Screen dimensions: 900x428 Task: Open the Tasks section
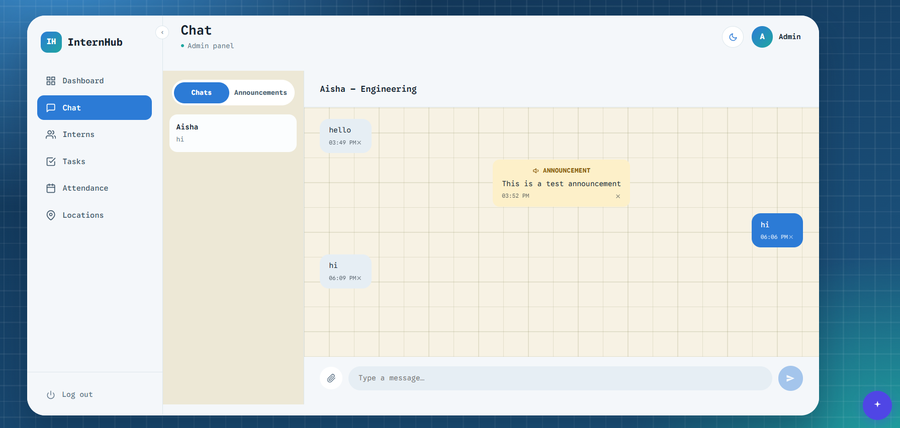(94, 161)
